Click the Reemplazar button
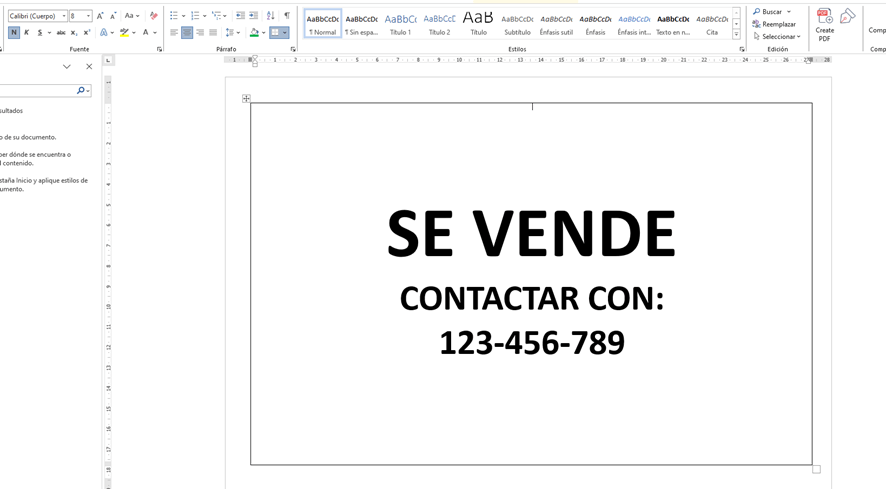886x489 pixels. point(774,24)
